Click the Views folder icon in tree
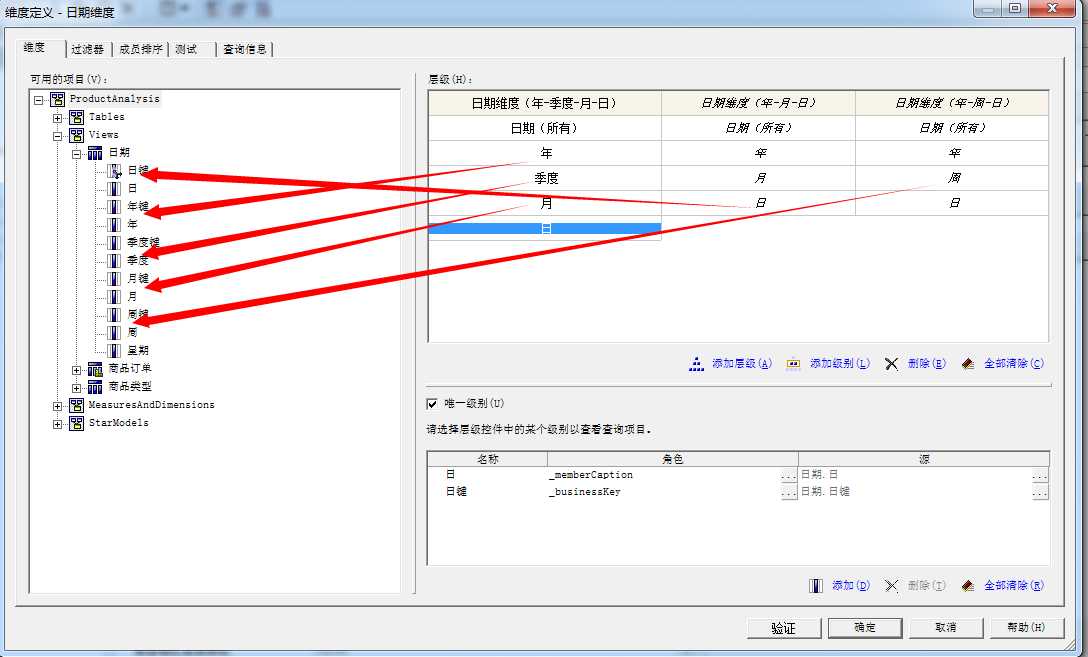 [x=76, y=135]
